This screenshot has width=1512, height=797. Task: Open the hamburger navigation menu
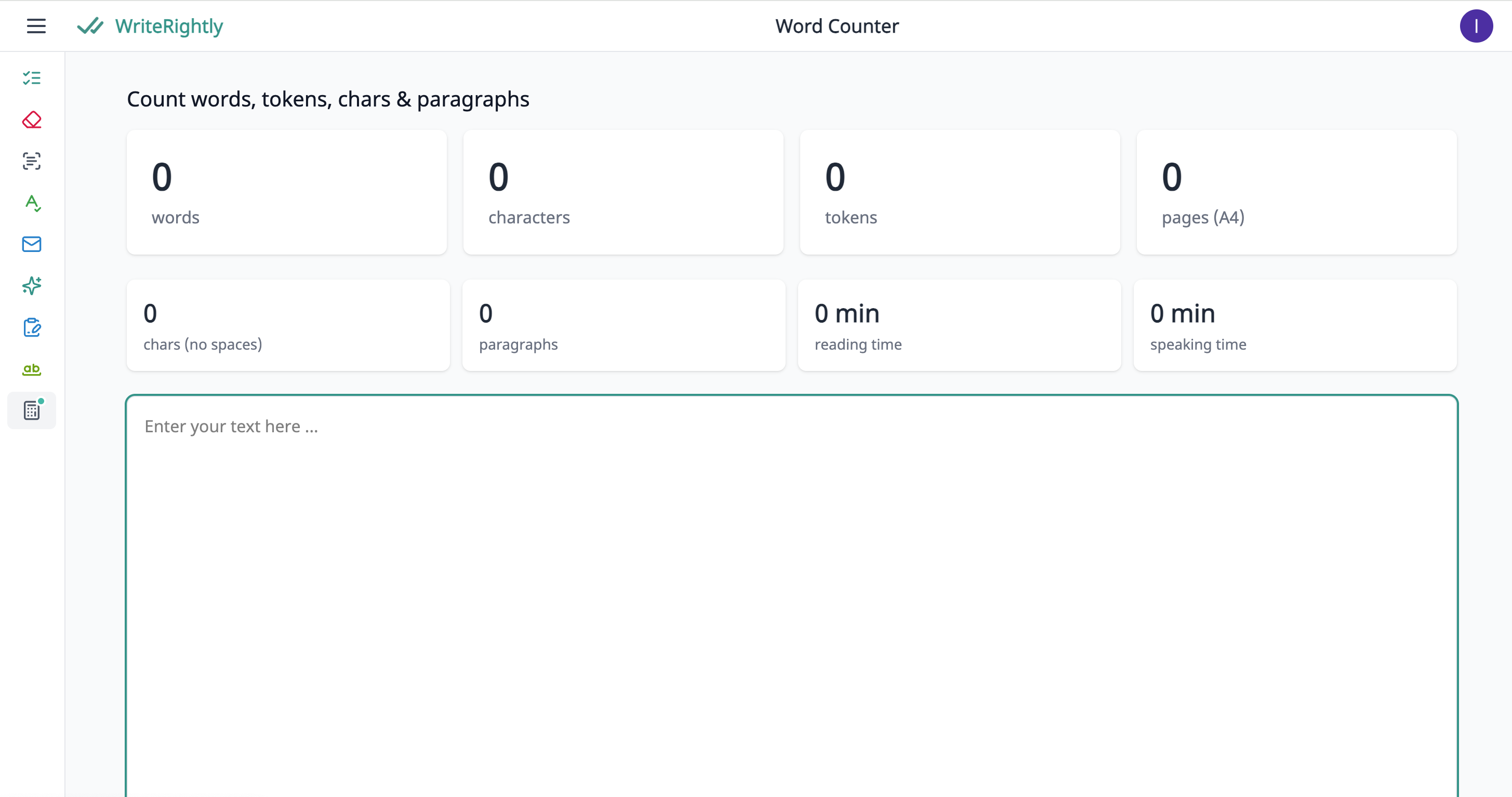36,26
